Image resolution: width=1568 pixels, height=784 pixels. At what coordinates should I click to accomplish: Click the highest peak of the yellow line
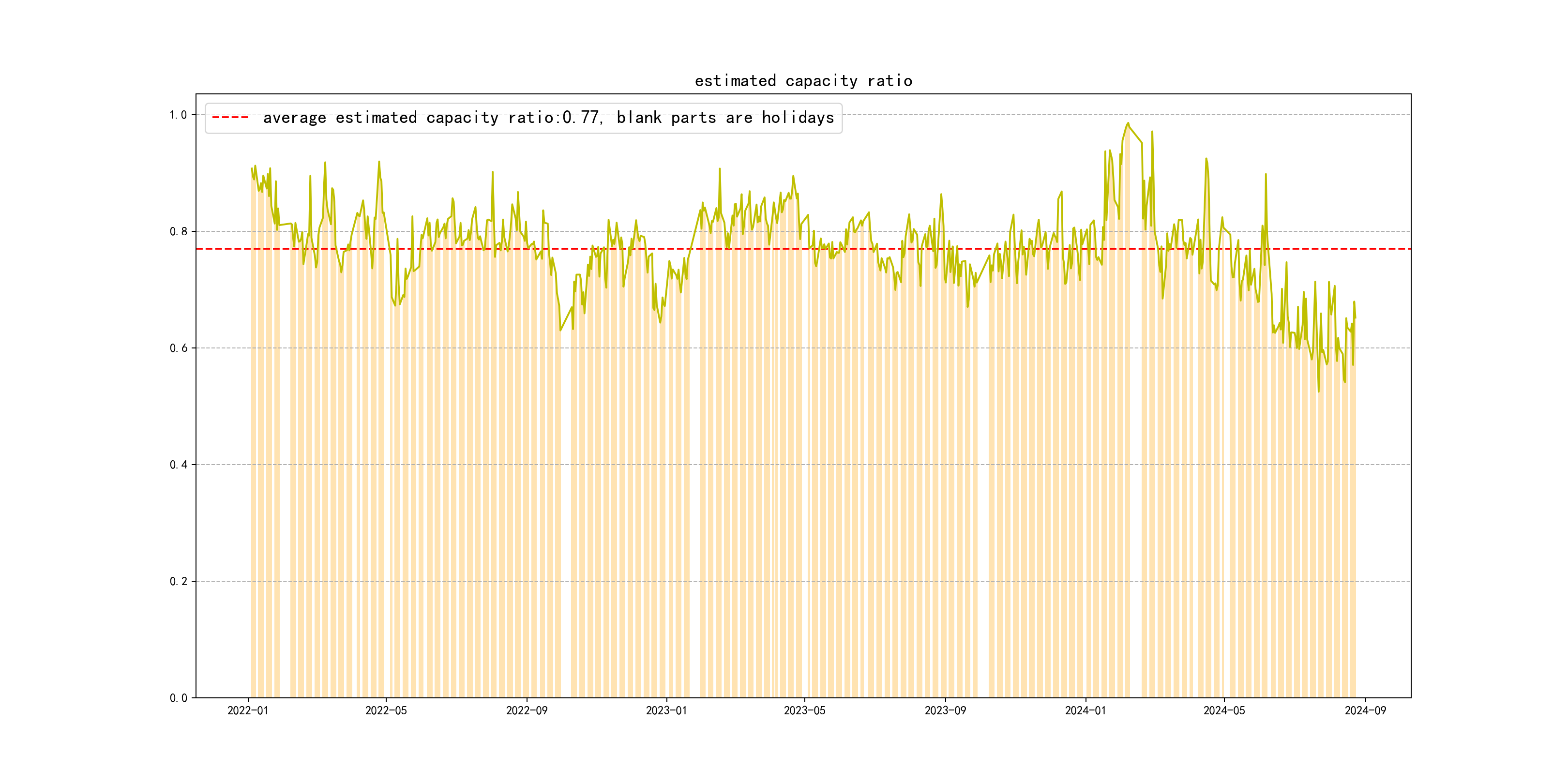pos(1128,123)
